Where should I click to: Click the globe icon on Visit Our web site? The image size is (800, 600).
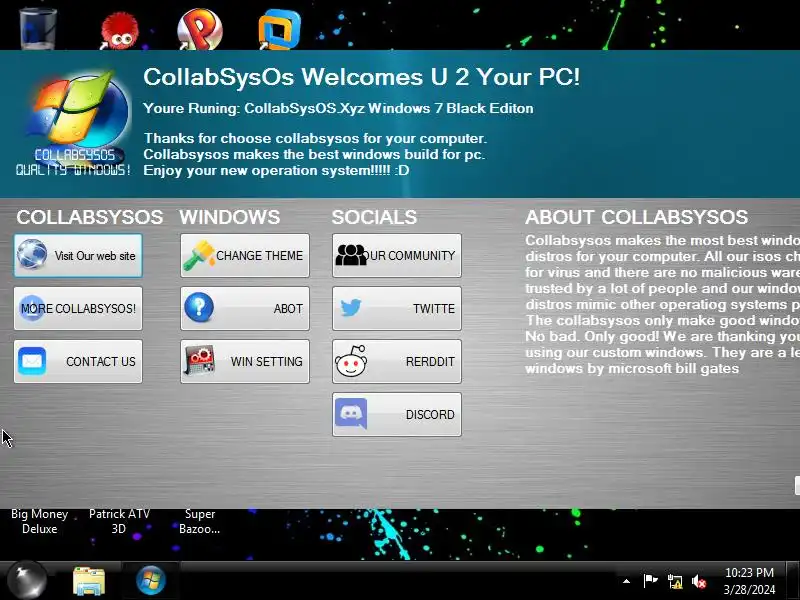coord(32,254)
